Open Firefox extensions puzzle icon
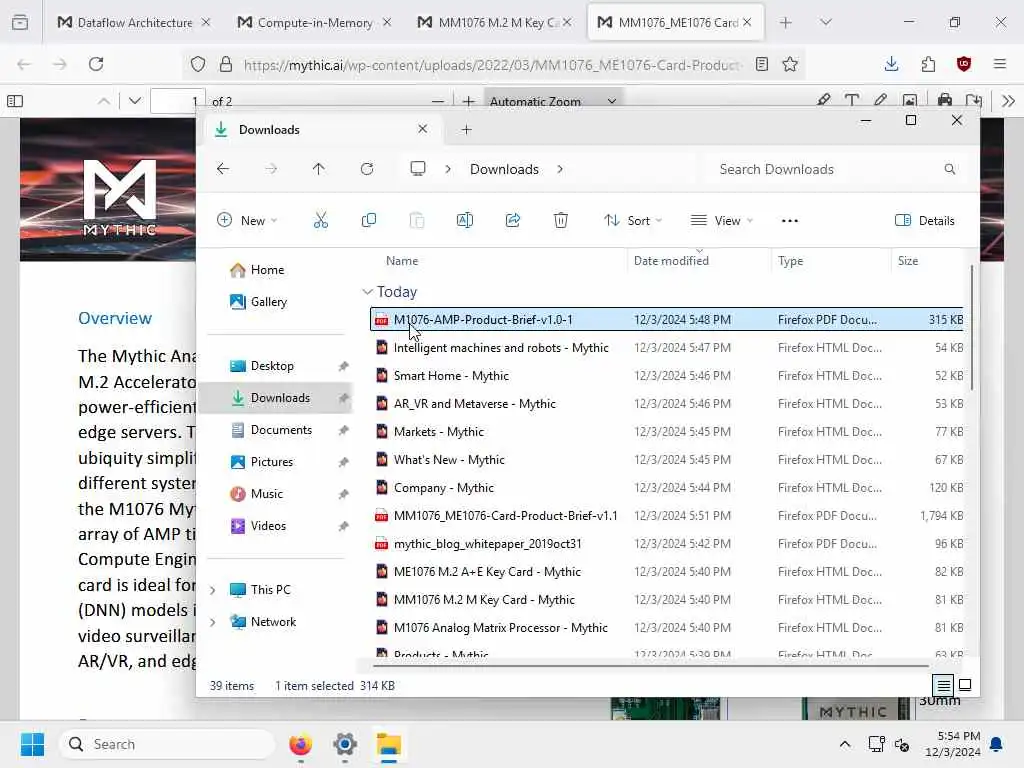 (928, 64)
